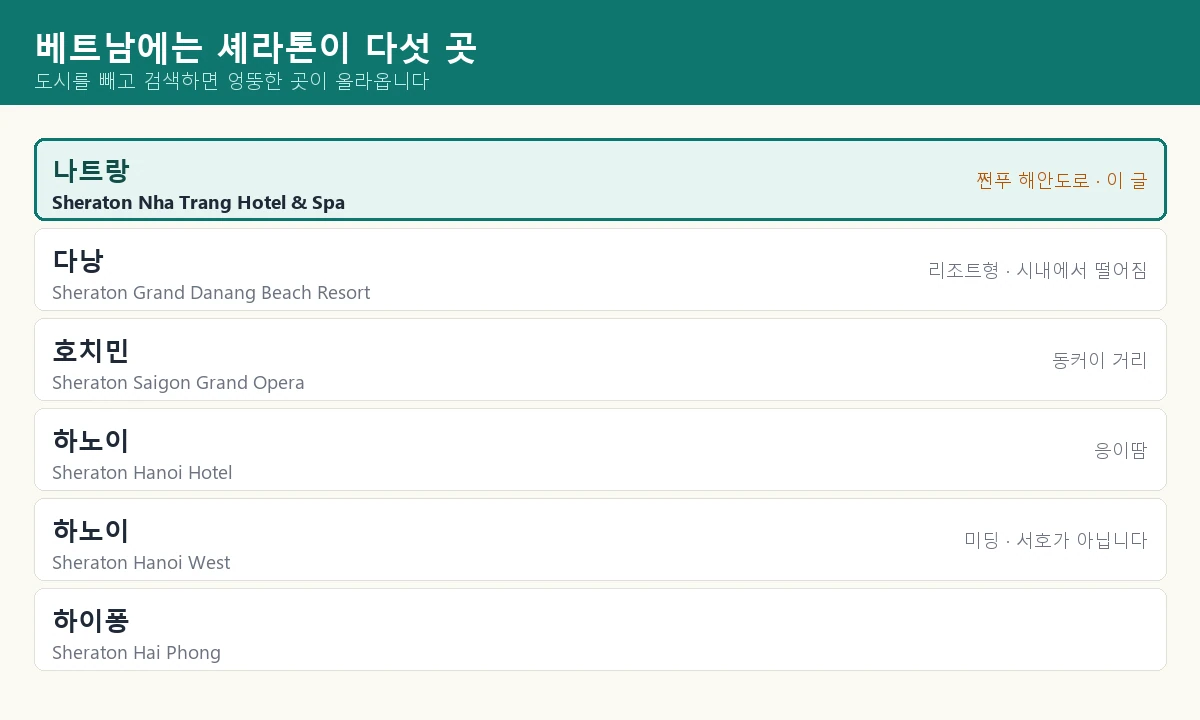
Task: Click the subtitle about 도시를 빼고 검색하면
Action: (232, 81)
